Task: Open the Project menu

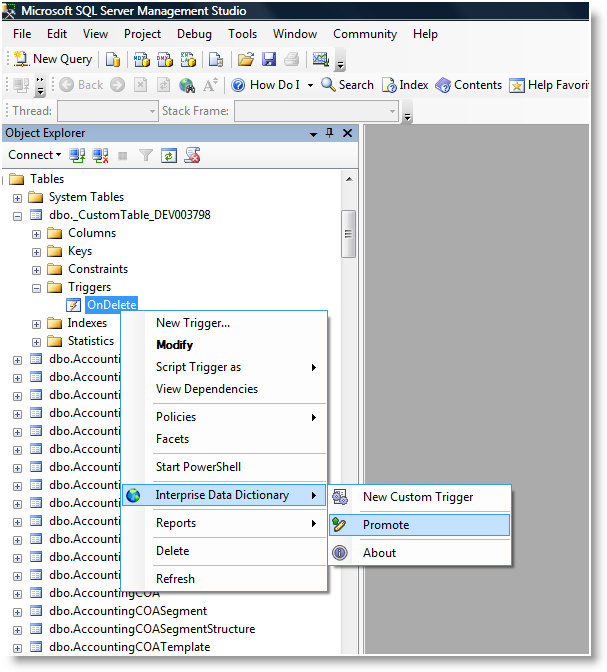Action: 142,34
